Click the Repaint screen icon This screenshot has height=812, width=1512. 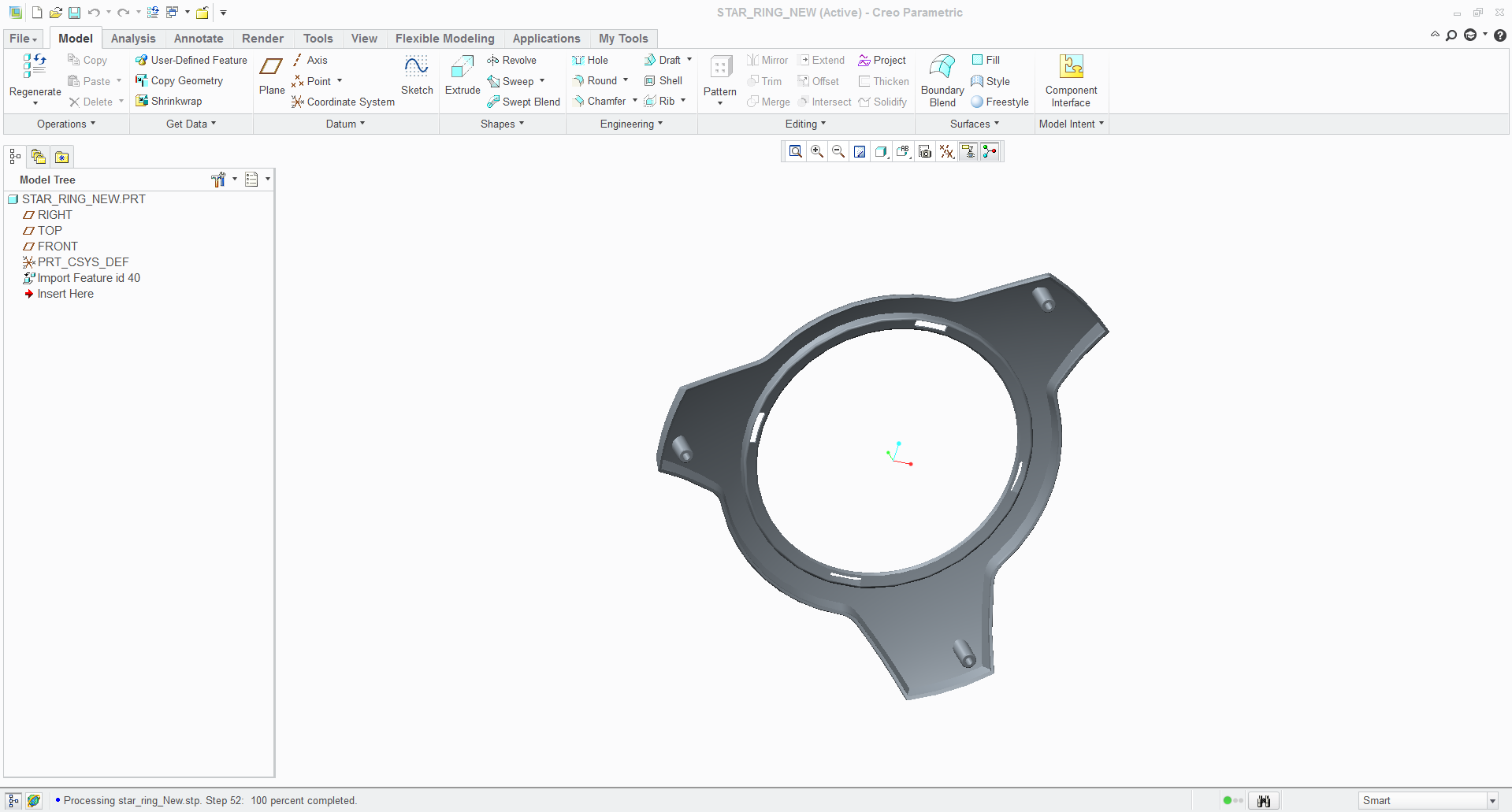click(860, 151)
